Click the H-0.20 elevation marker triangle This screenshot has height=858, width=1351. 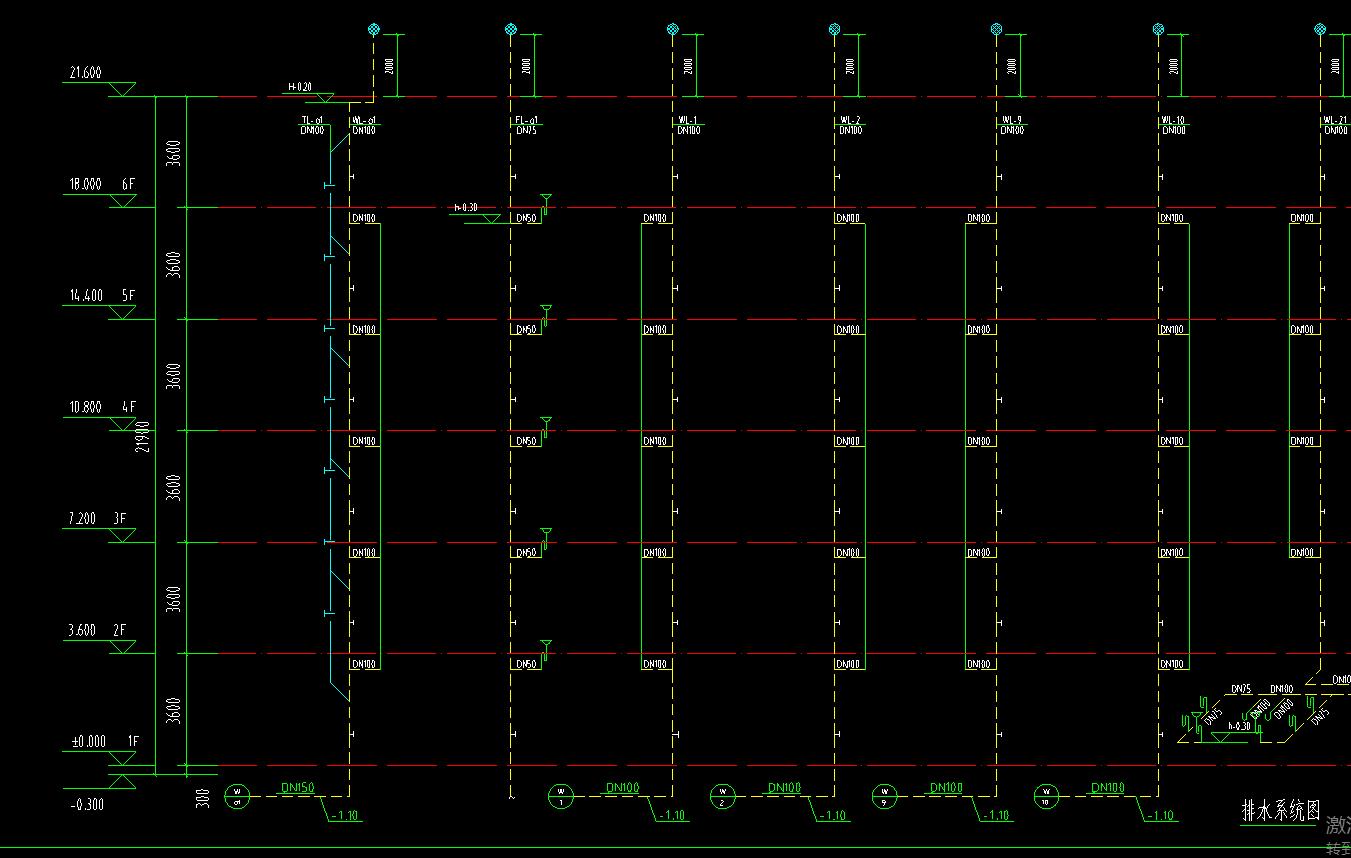point(325,97)
